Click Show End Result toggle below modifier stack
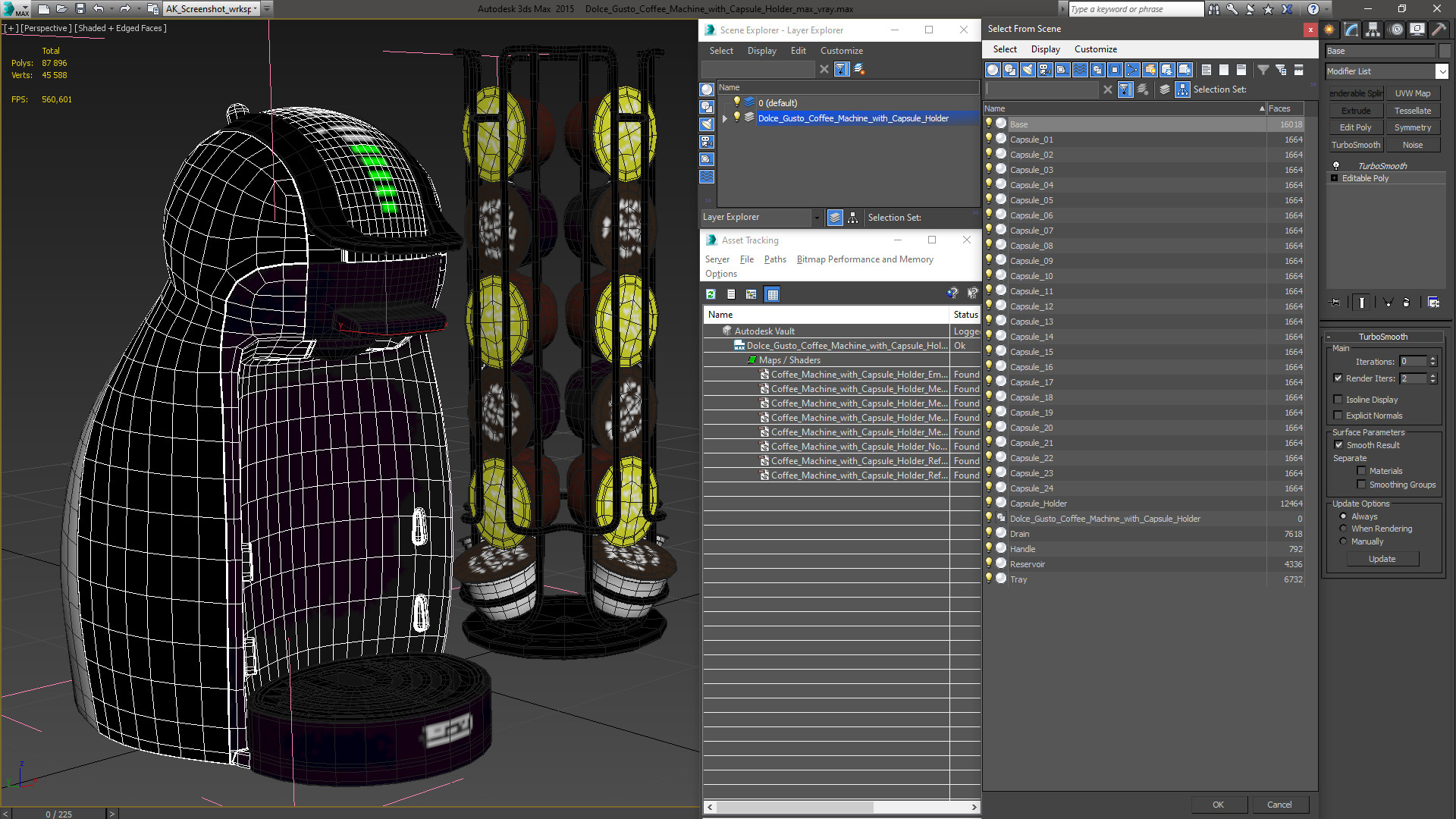1456x819 pixels. coord(1362,302)
